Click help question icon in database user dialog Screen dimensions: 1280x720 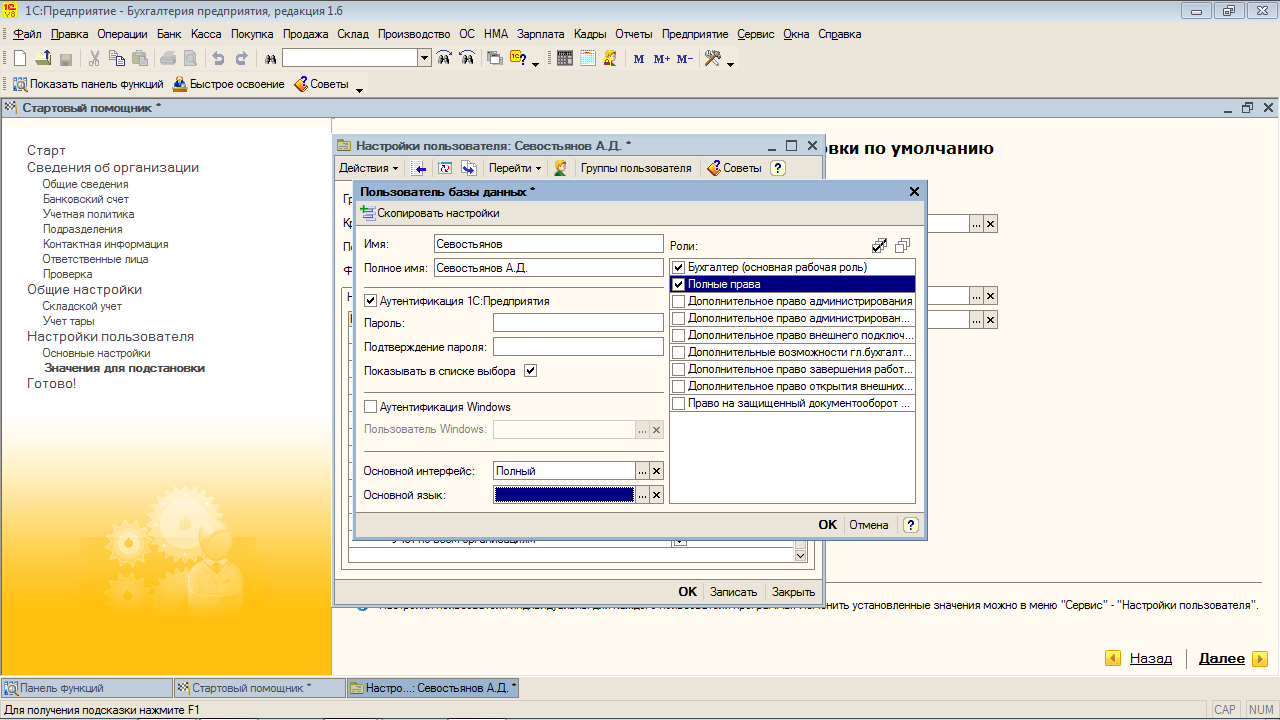(910, 525)
